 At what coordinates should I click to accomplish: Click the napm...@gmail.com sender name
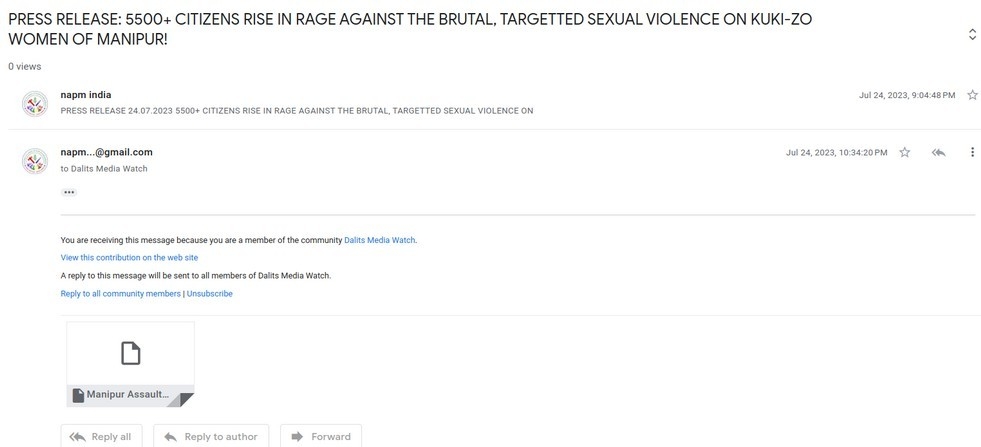[106, 152]
